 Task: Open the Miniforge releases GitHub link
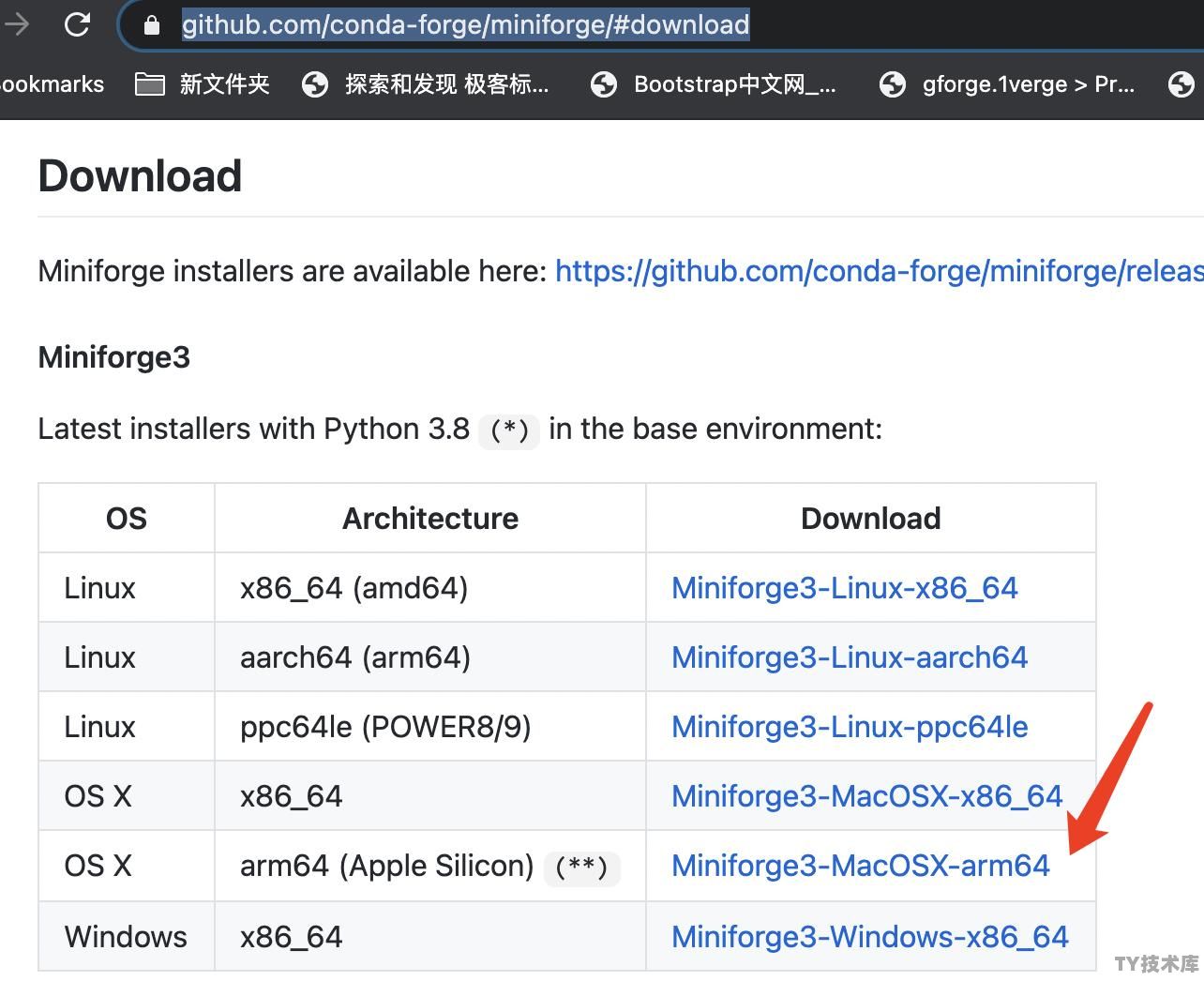[880, 271]
